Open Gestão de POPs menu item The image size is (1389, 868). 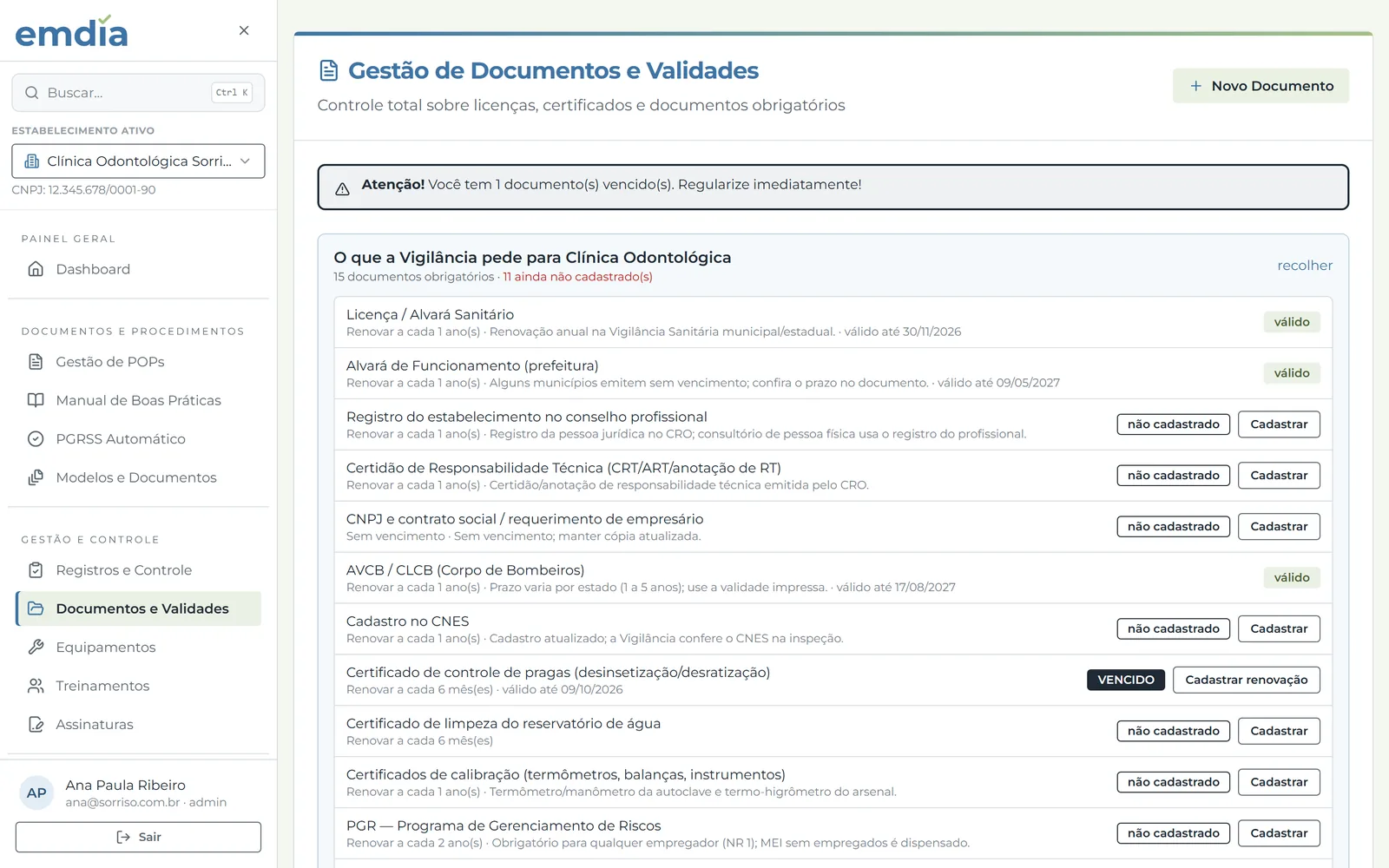click(138, 362)
